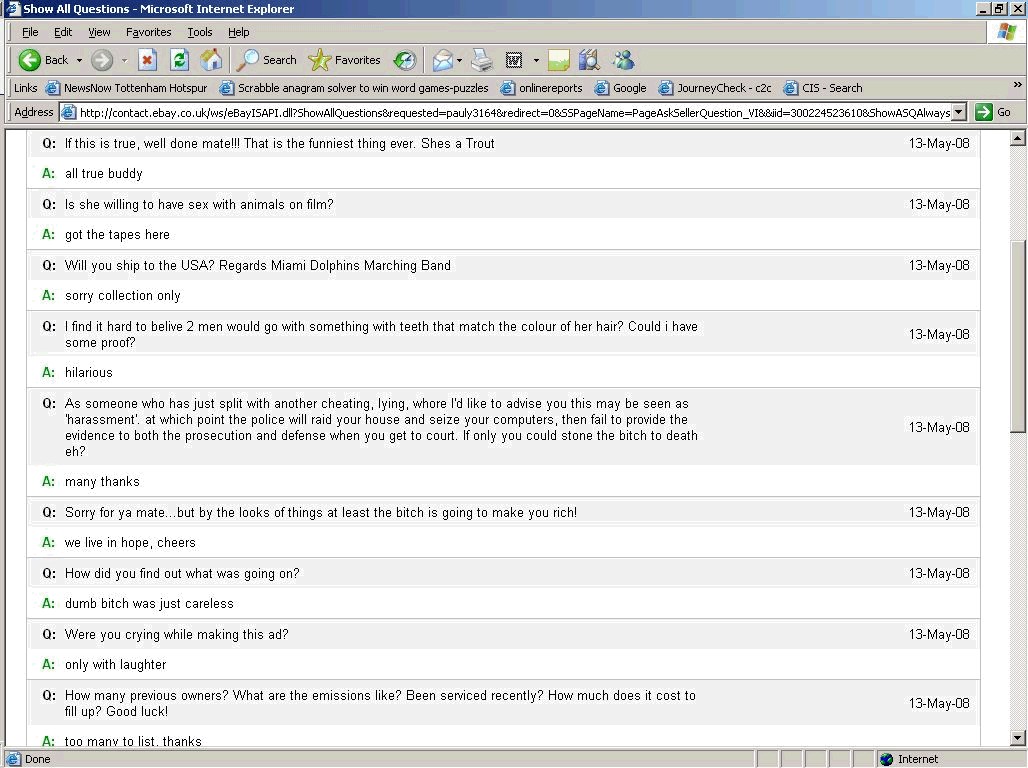This screenshot has height=768, width=1028.
Task: Open the Search pane
Action: (x=267, y=60)
